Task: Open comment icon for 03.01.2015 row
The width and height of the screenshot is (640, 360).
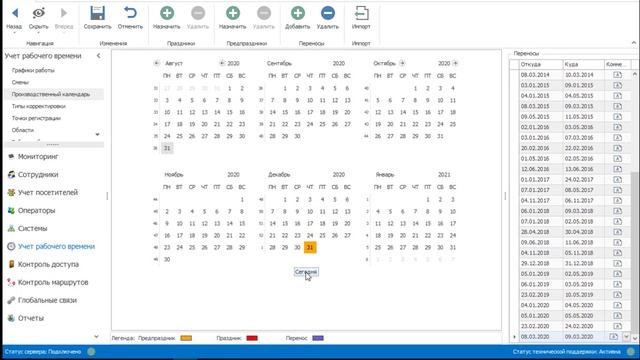Action: click(x=618, y=85)
